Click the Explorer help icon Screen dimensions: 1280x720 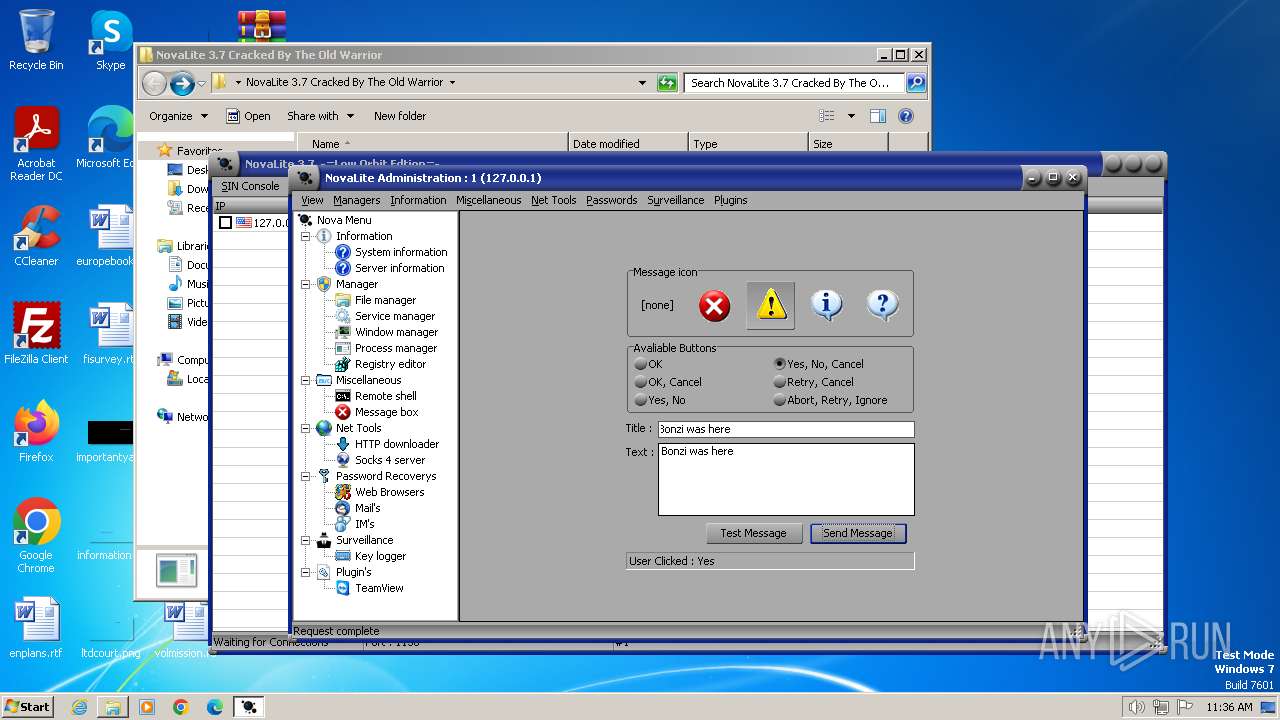(x=906, y=116)
